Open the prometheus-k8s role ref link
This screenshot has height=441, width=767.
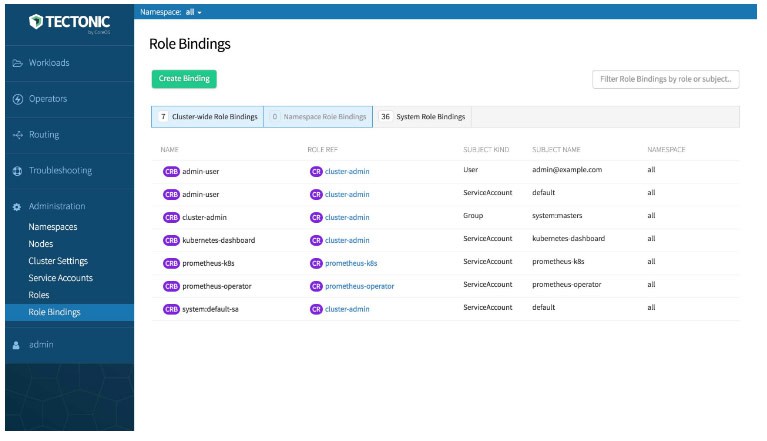pyautogui.click(x=351, y=263)
